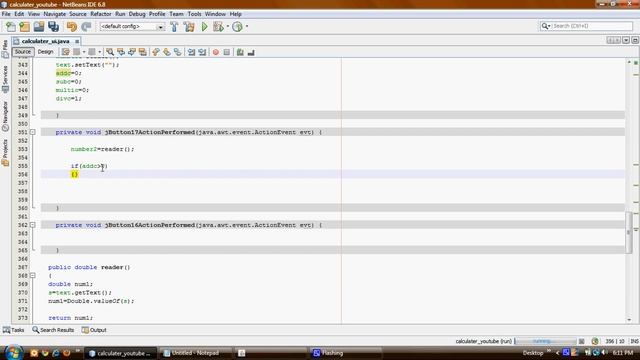Collapse the jButton16ActionPerformed code fold
The width and height of the screenshot is (640, 360).
coord(32,225)
